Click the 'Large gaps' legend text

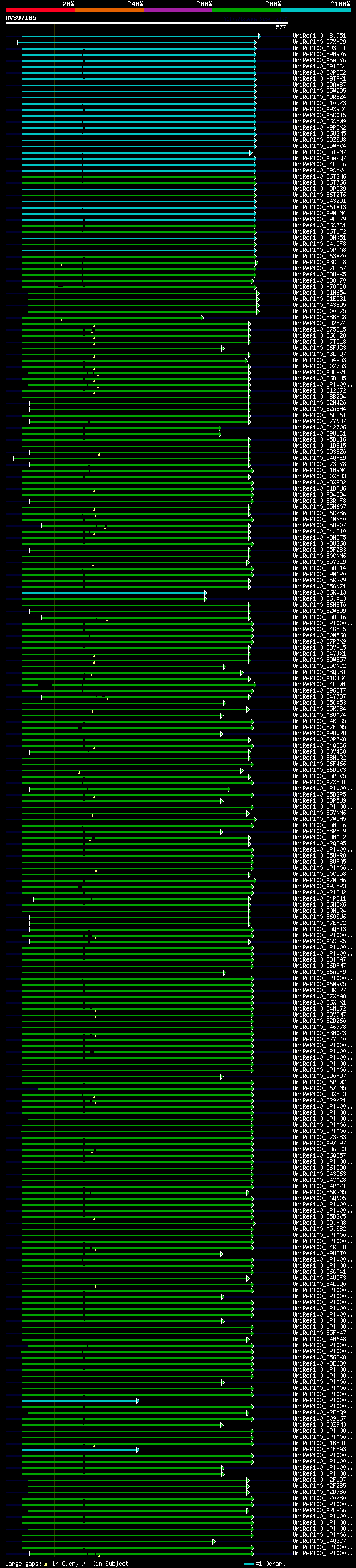23,1563
